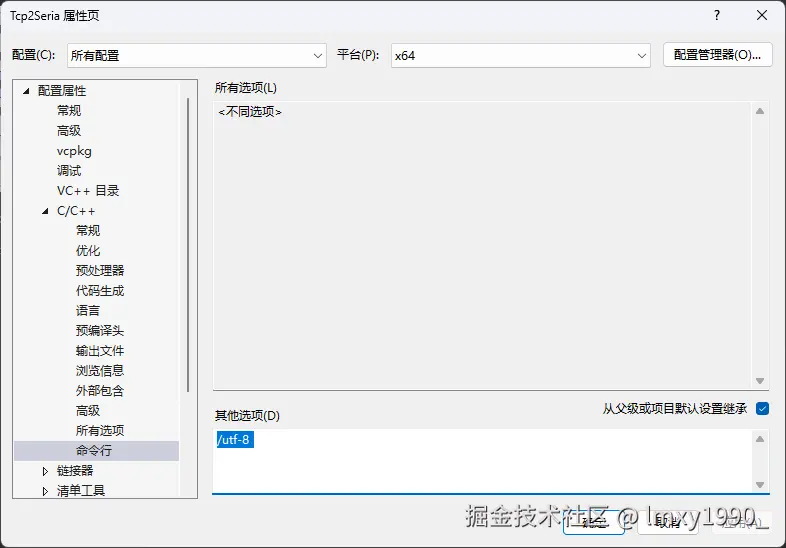Open the 平台(P) dropdown showing x64

click(520, 55)
